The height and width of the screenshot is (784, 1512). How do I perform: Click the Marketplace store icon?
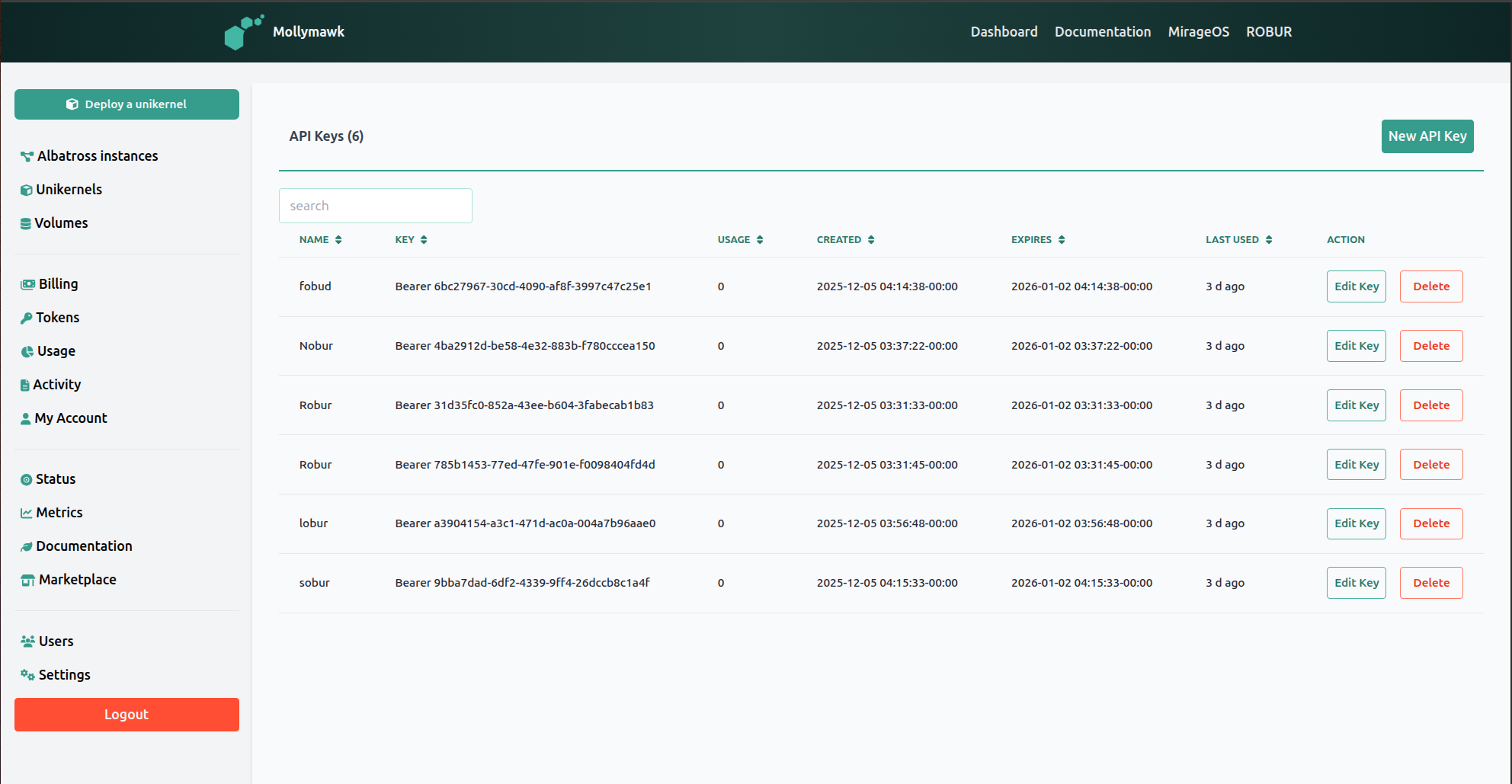(27, 580)
